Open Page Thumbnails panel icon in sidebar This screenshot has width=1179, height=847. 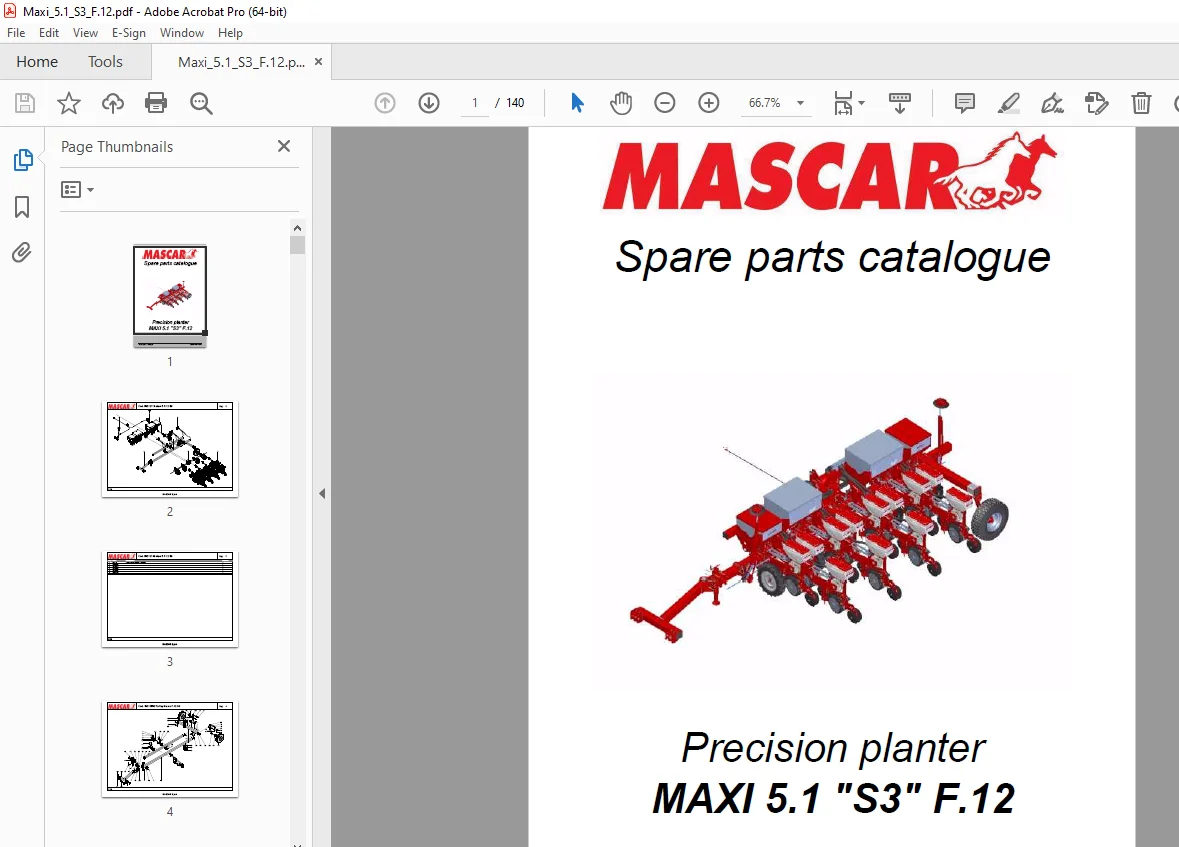tap(23, 159)
